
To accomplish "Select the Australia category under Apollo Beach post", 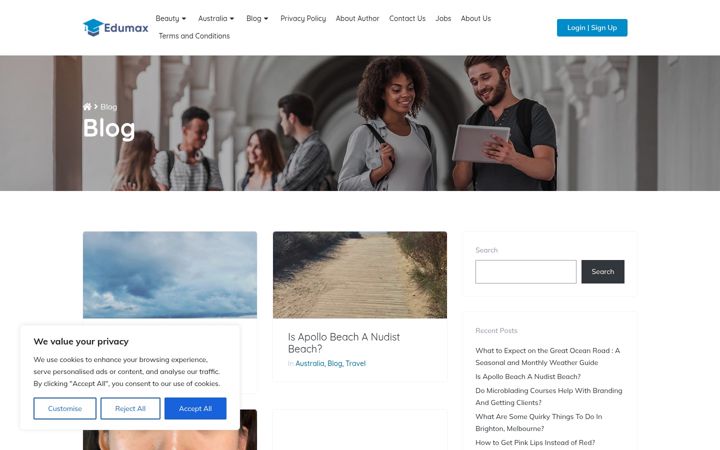I will coord(309,363).
